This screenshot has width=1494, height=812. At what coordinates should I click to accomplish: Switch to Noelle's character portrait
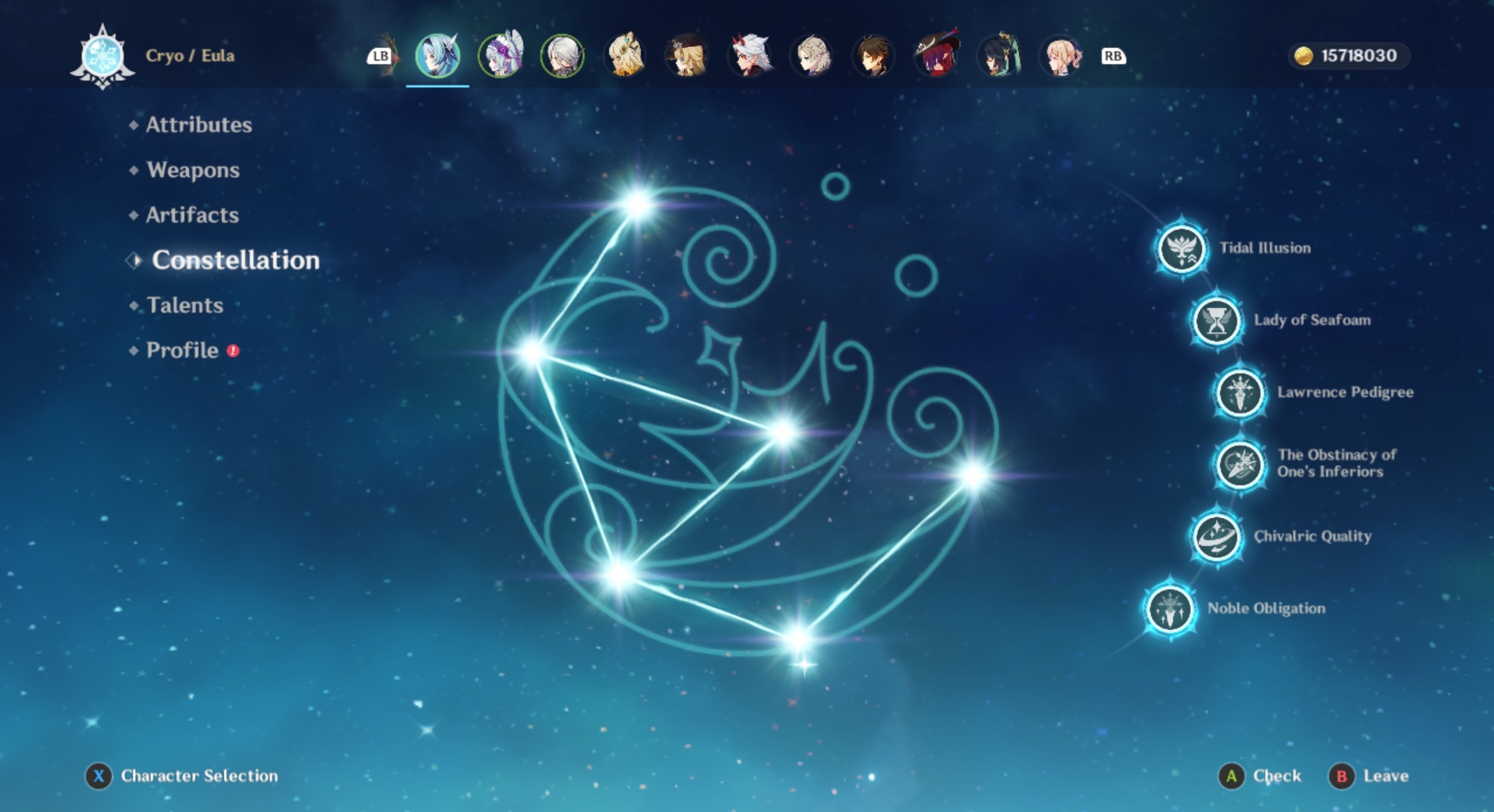[500, 55]
